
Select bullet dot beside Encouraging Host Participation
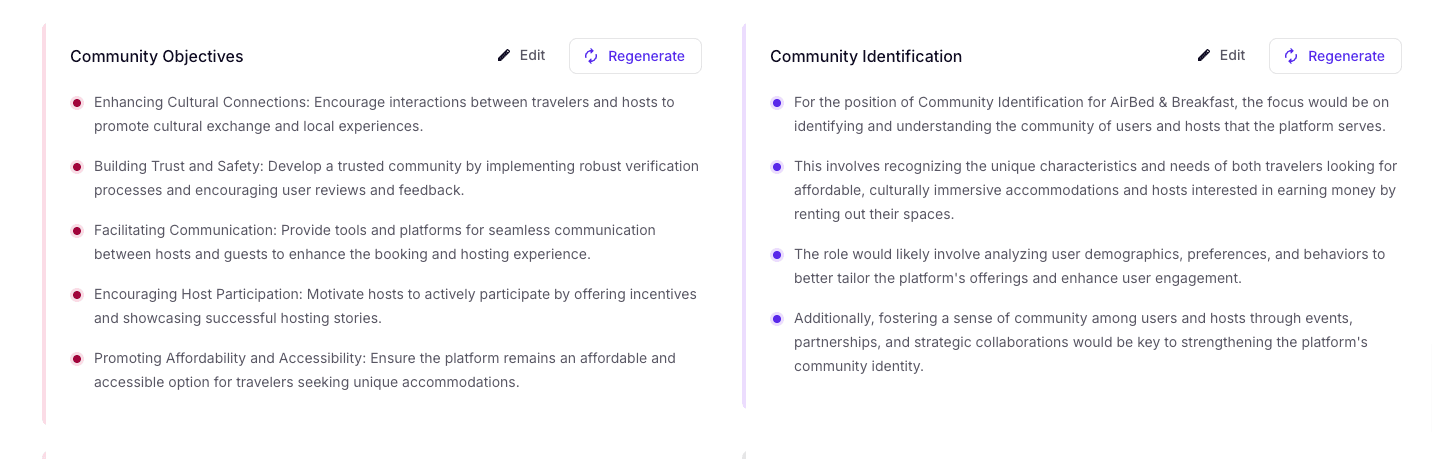[x=77, y=295]
